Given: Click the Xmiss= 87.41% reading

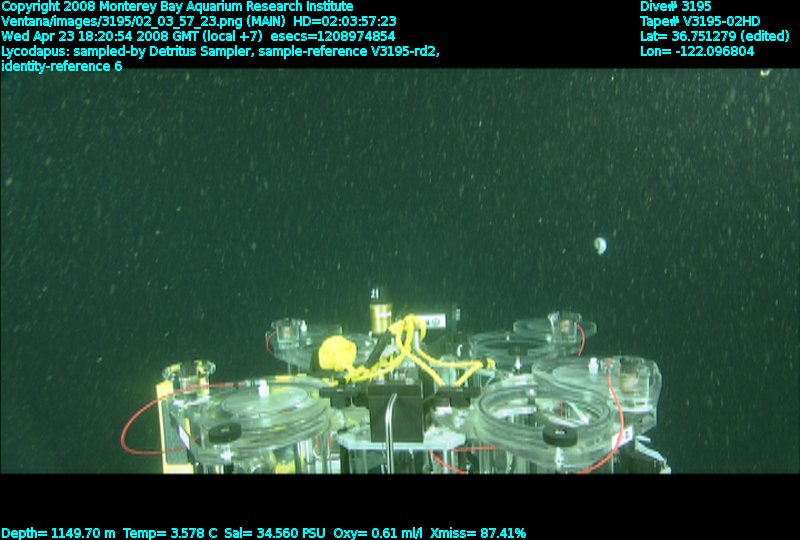Looking at the screenshot, I should tap(478, 533).
